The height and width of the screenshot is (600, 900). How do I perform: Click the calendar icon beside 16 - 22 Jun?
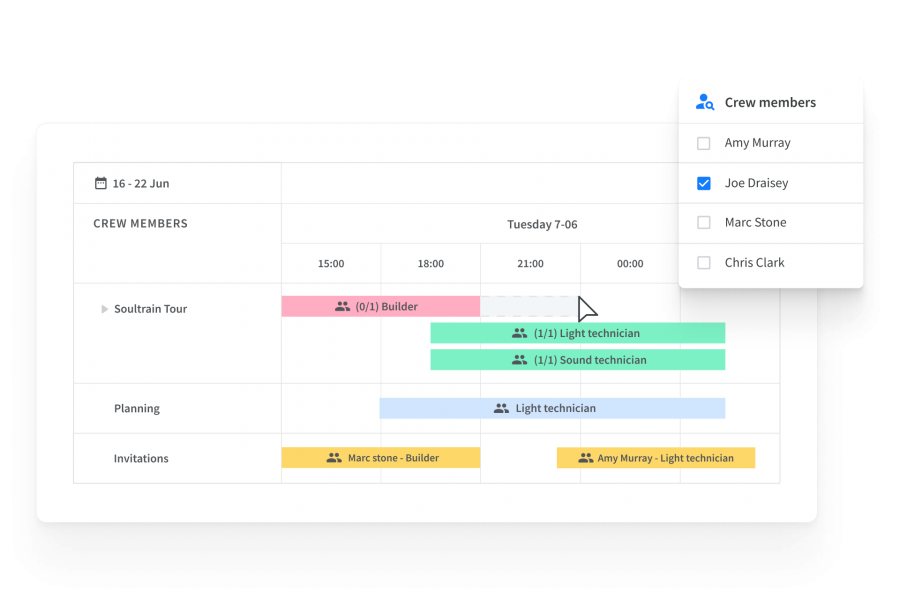99,183
